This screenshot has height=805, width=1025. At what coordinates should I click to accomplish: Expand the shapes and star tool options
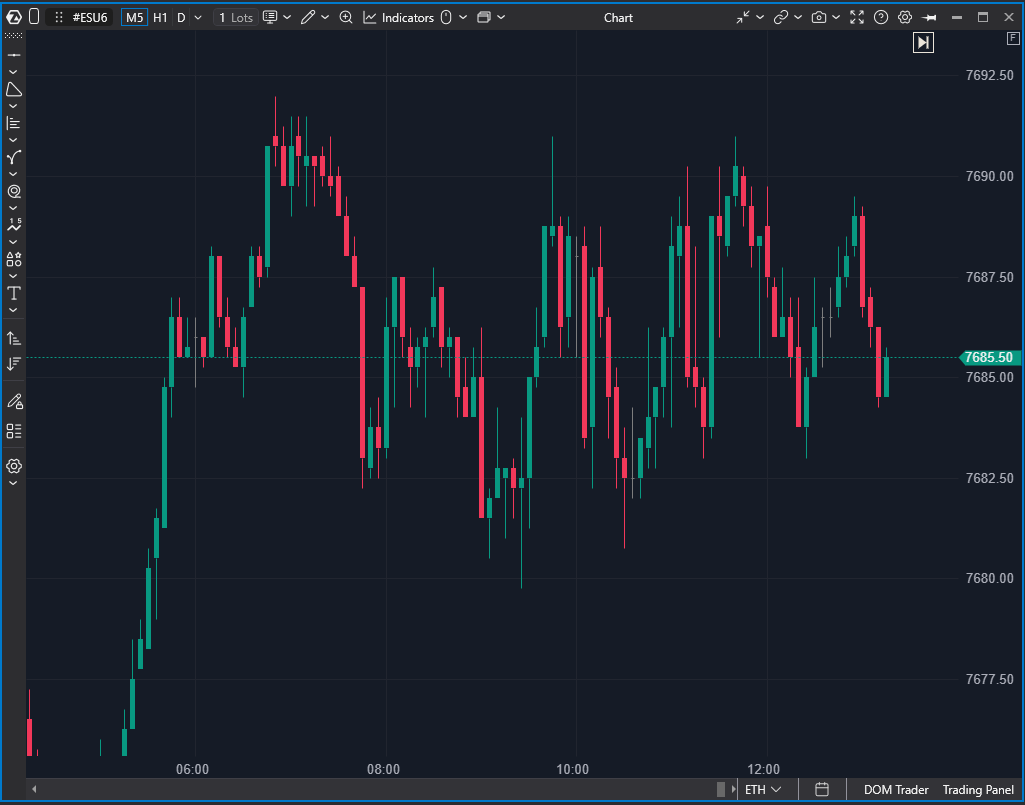[13, 276]
